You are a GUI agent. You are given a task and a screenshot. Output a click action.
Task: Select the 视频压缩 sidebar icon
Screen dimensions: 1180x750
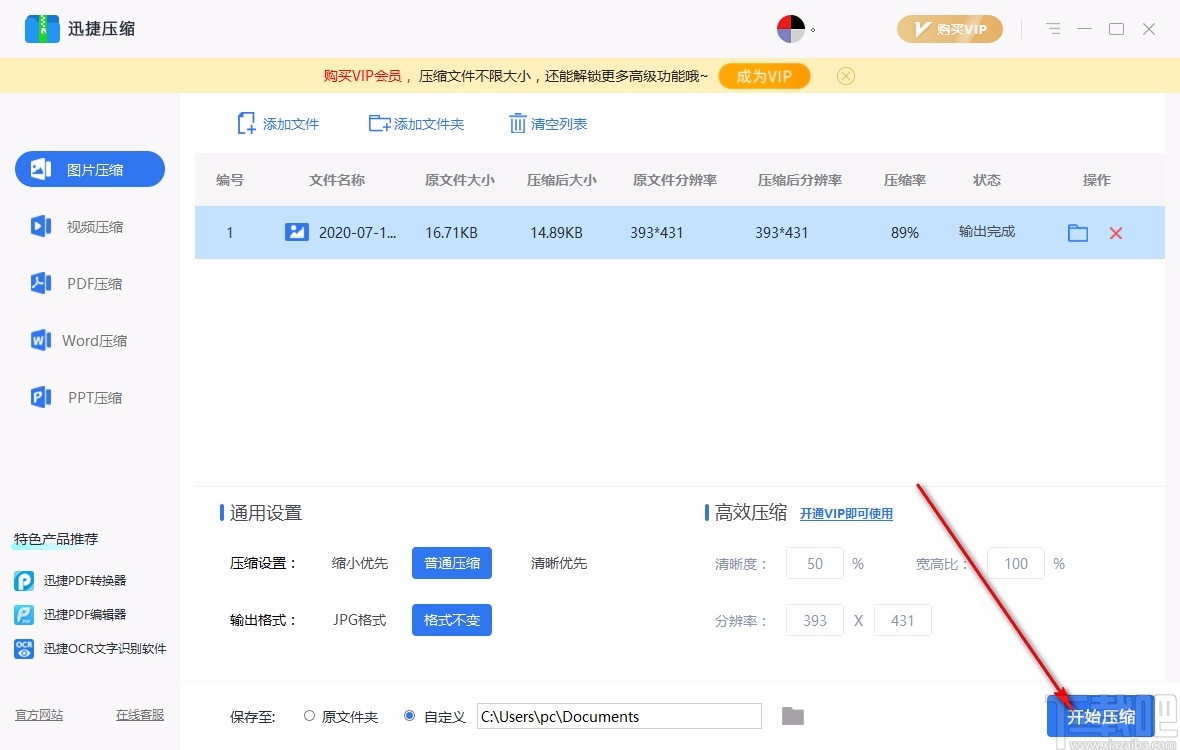click(x=40, y=227)
